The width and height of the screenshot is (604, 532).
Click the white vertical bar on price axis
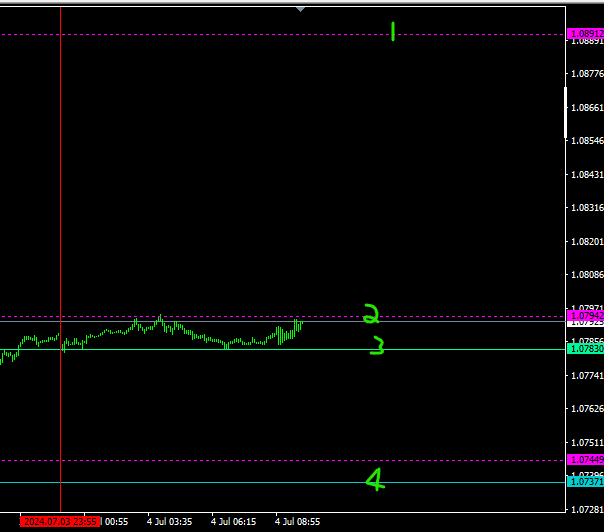[x=565, y=112]
